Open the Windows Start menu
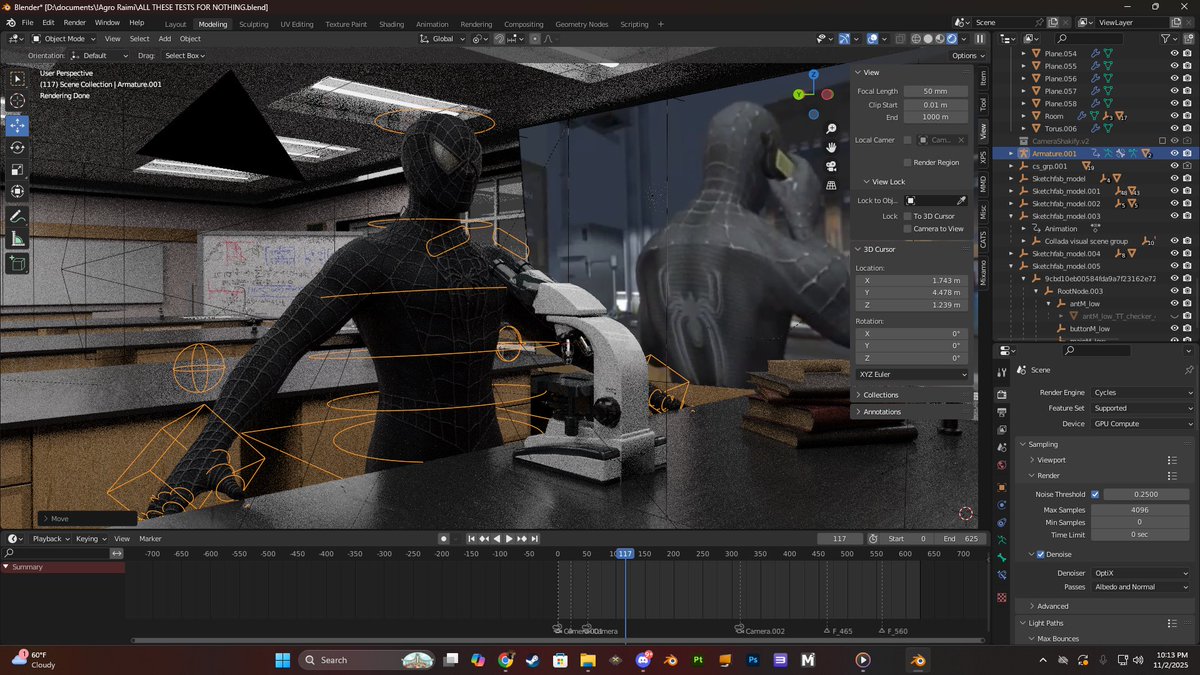Screen dimensions: 1200x675 click(x=282, y=660)
